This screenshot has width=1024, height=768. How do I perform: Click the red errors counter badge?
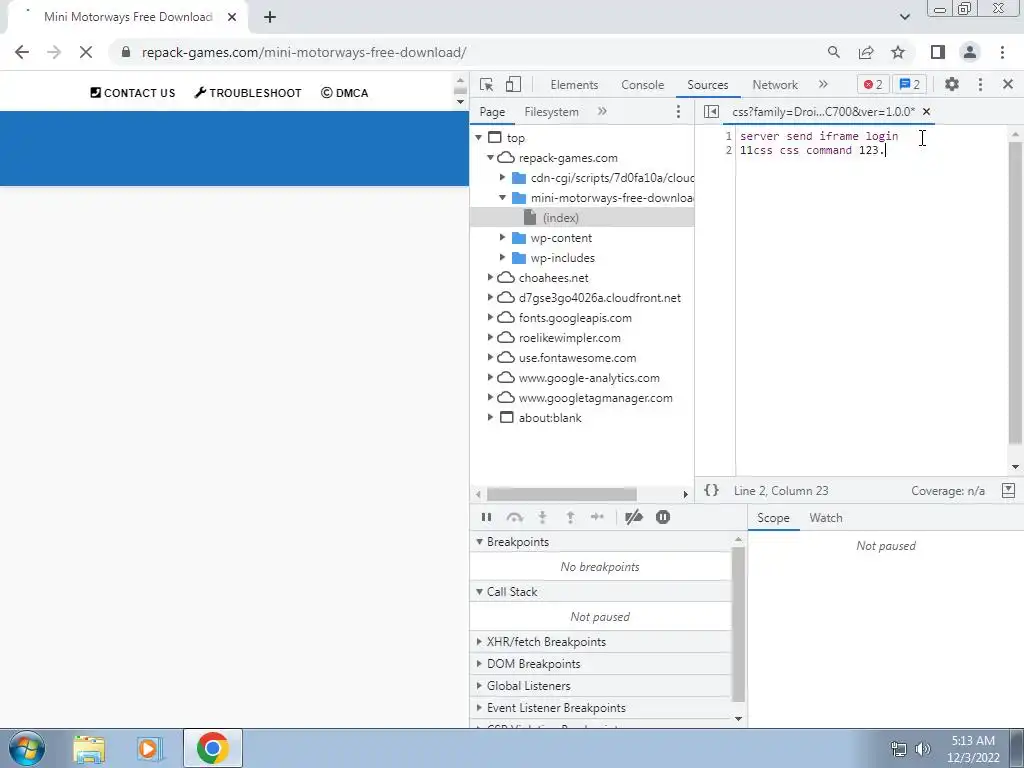(872, 84)
